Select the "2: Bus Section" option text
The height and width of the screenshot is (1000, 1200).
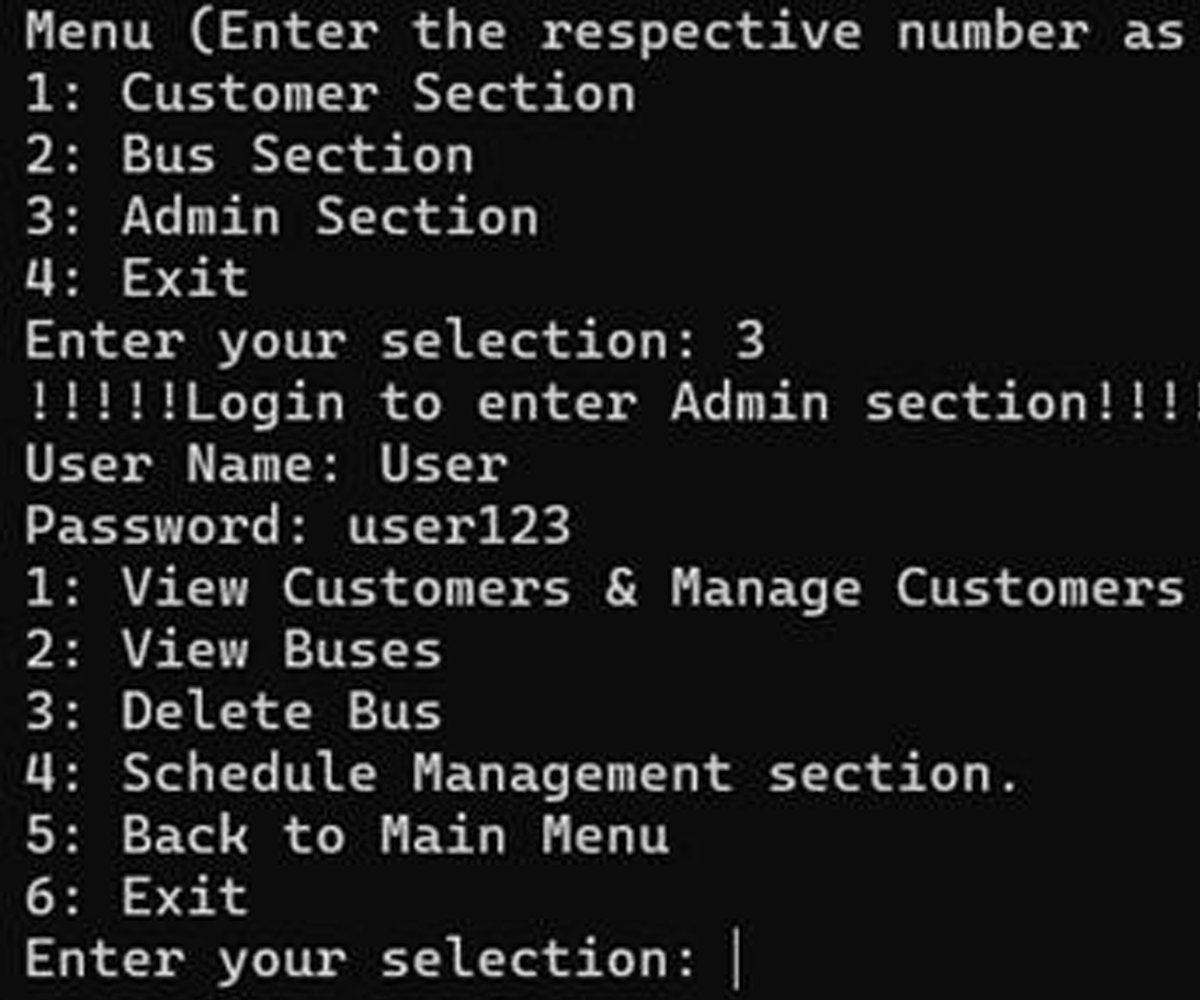click(x=248, y=156)
